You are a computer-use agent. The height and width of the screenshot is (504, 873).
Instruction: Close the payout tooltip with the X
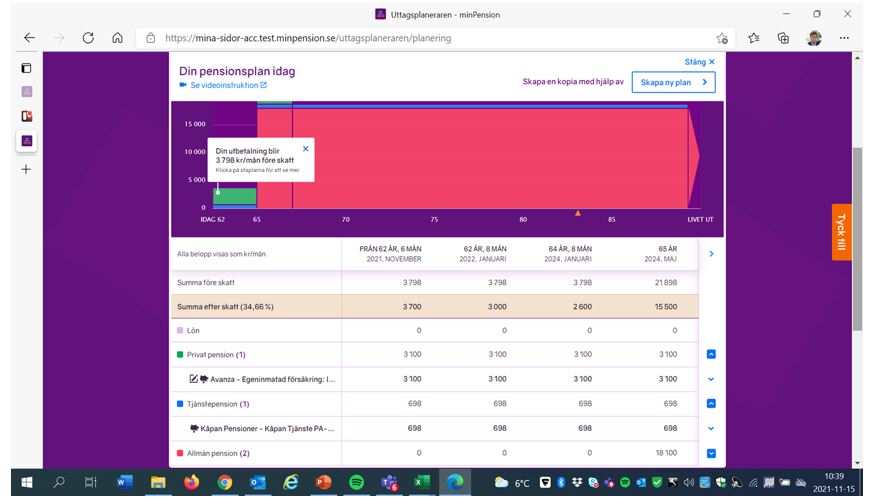tap(305, 149)
